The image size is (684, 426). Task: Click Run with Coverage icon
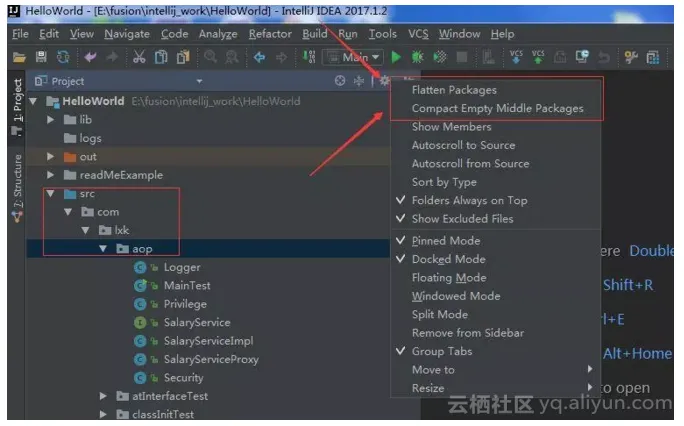pyautogui.click(x=440, y=57)
